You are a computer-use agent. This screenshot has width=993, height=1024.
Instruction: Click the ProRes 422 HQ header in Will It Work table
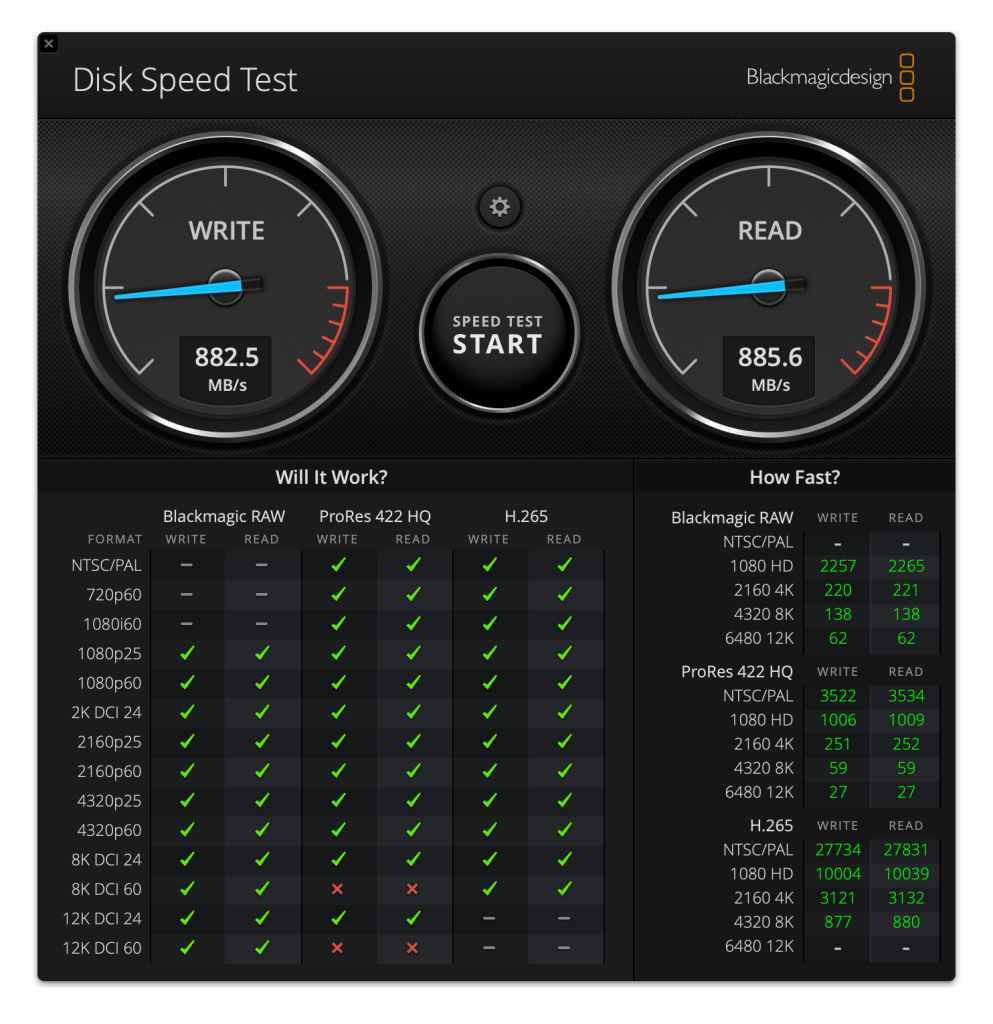[x=375, y=517]
